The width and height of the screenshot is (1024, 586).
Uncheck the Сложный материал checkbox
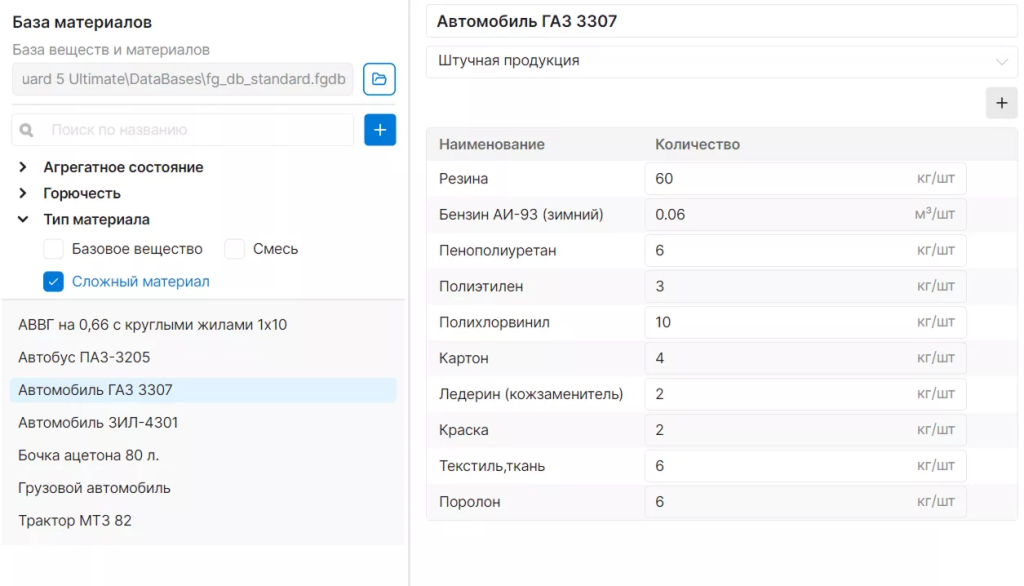click(x=54, y=282)
